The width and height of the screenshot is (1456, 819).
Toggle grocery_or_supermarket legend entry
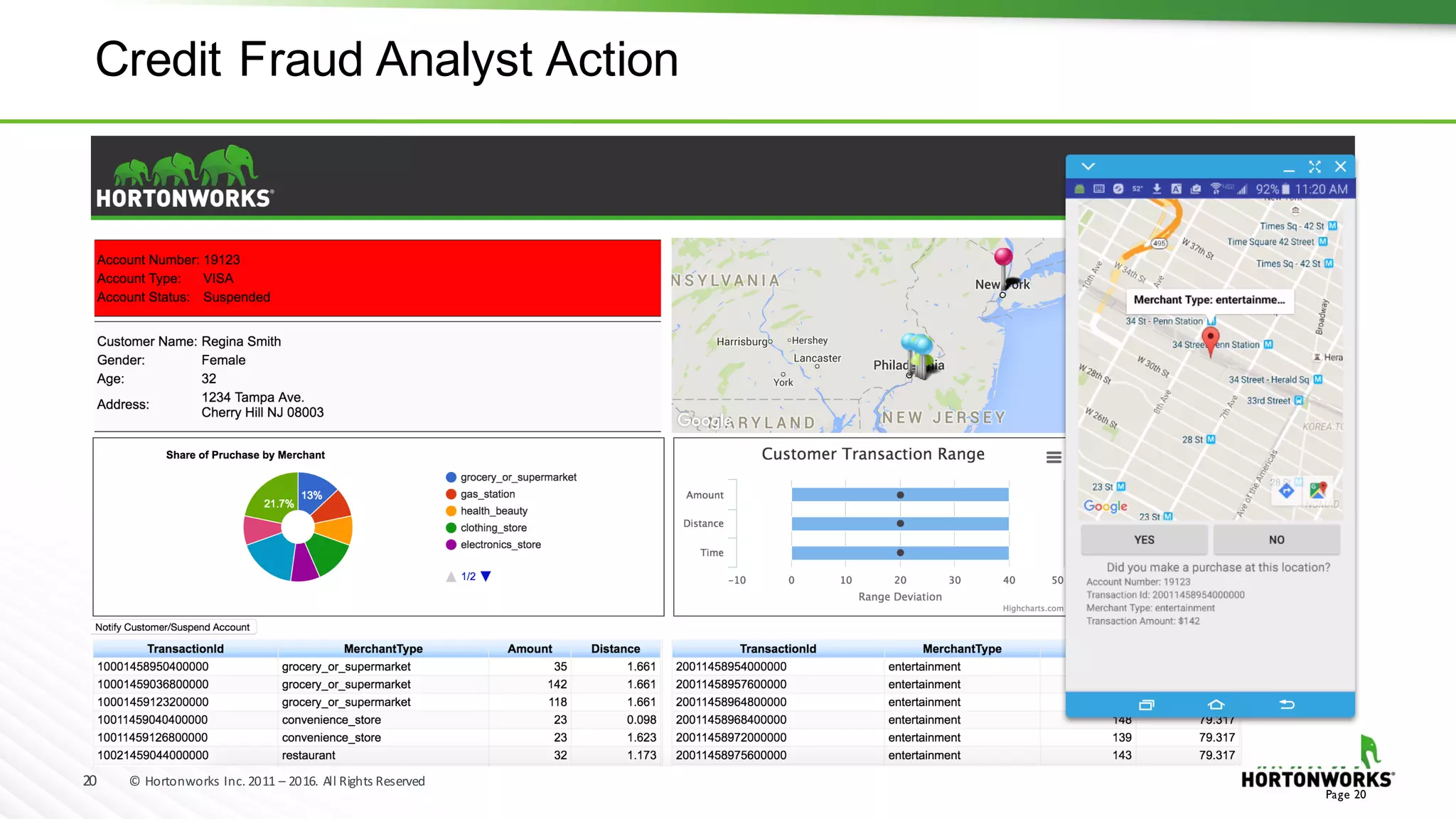[511, 477]
